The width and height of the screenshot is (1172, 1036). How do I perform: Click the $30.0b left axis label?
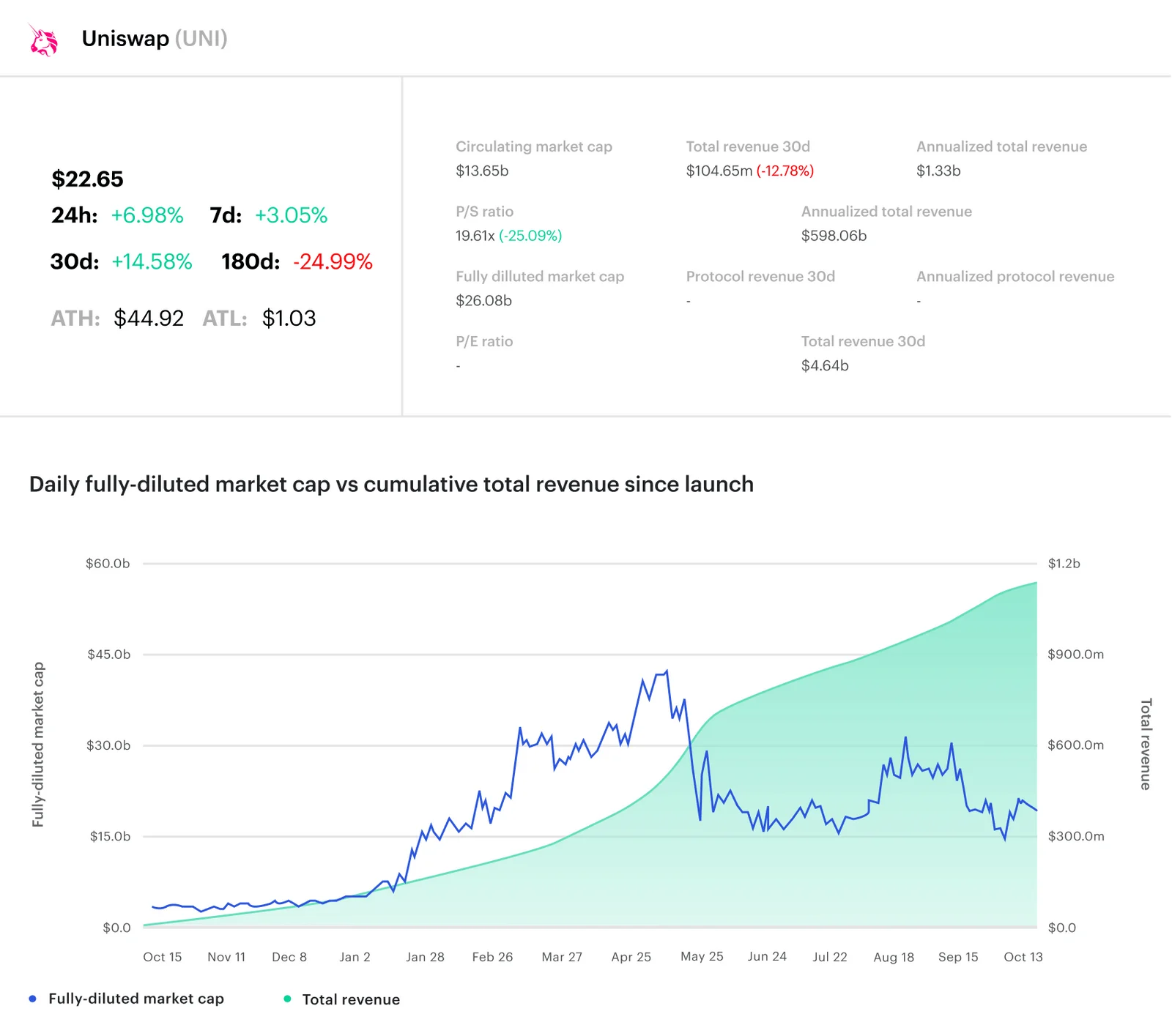108,745
